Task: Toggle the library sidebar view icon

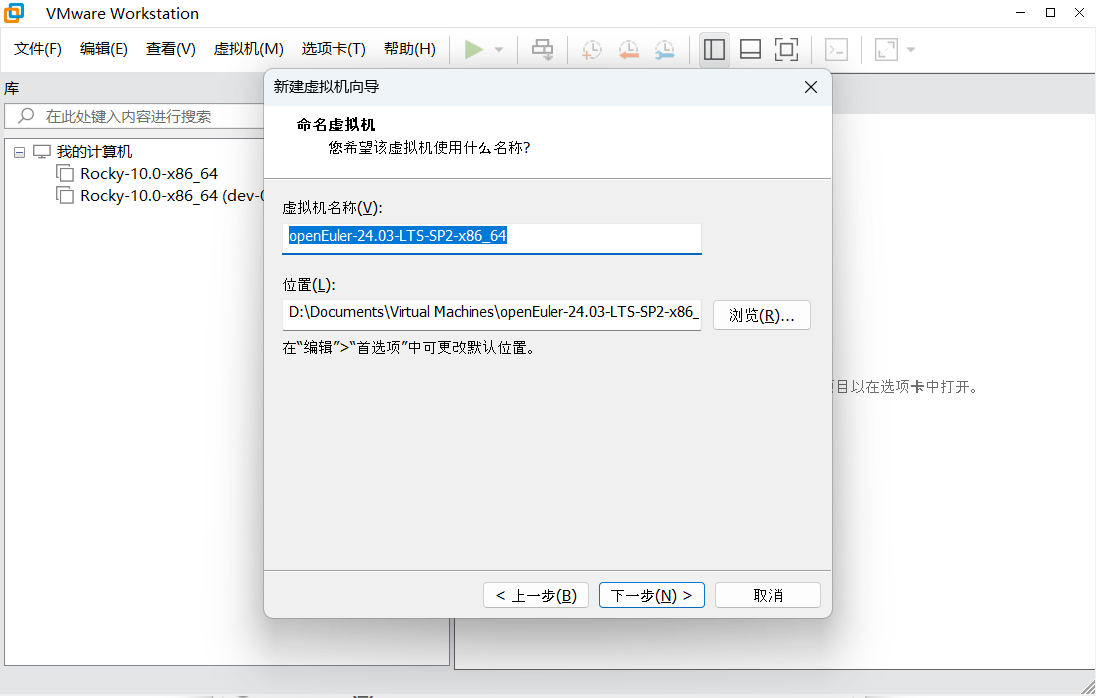Action: point(714,50)
